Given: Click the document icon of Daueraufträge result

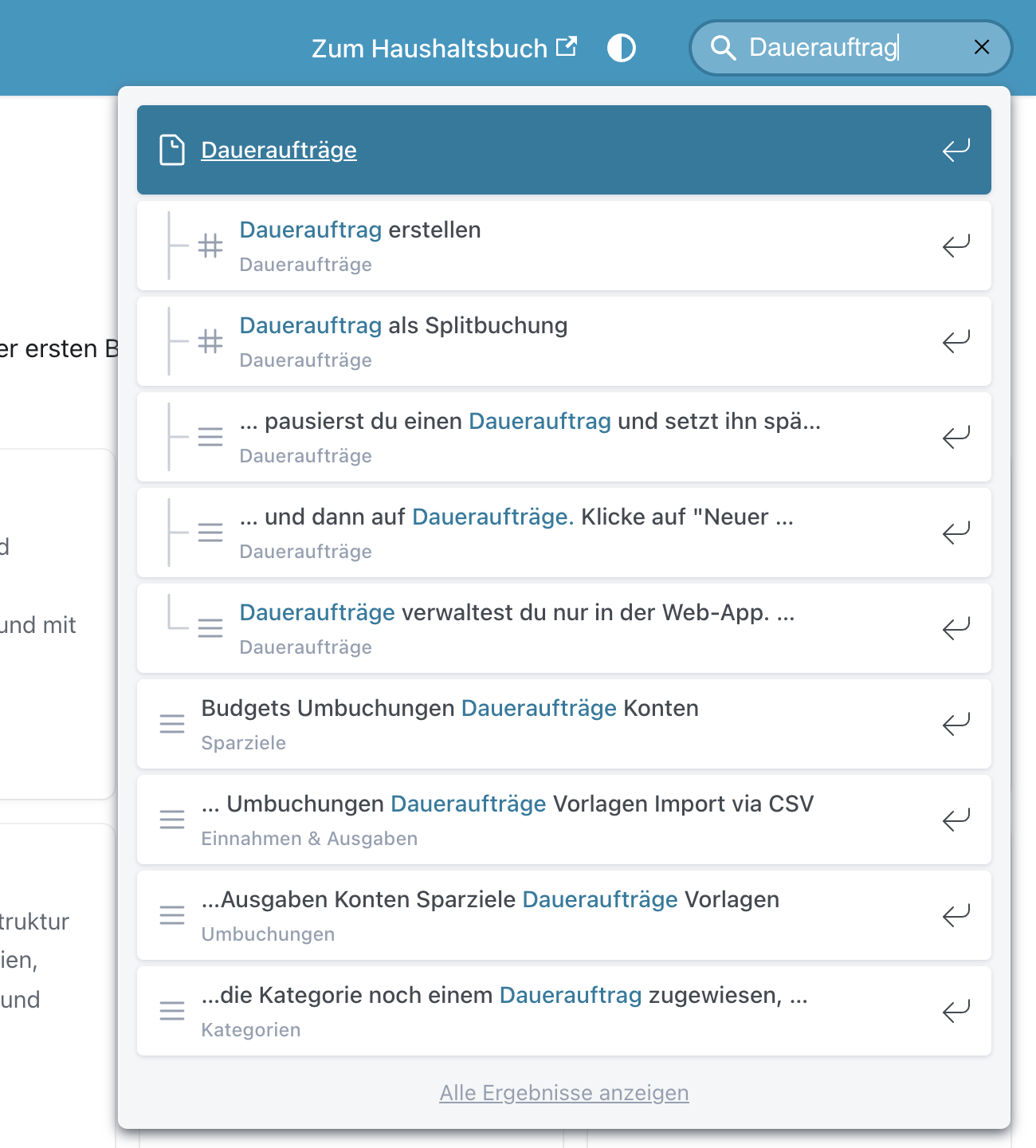Looking at the screenshot, I should [x=172, y=150].
